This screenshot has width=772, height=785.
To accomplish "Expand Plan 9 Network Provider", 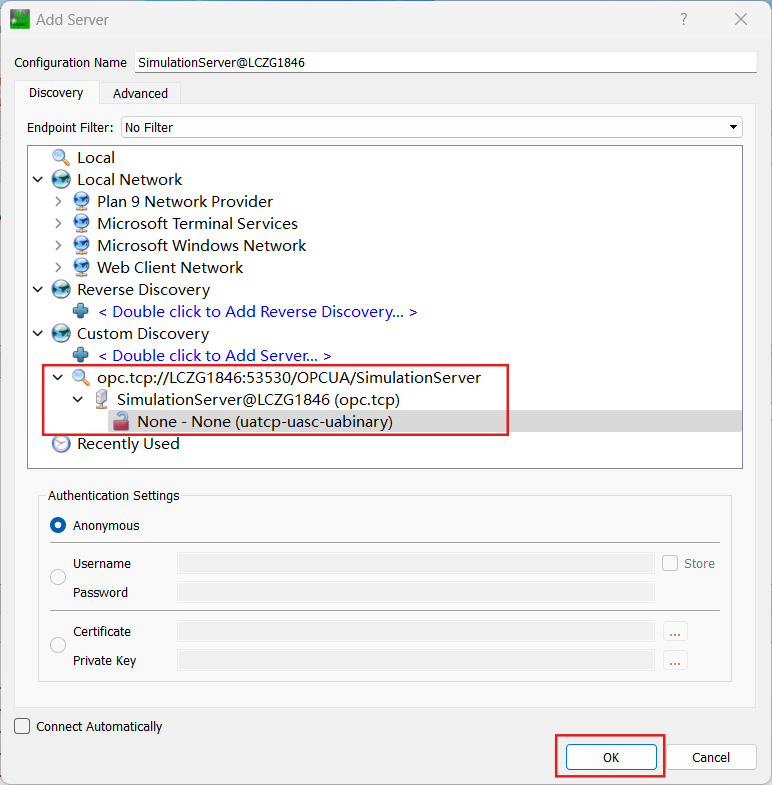I will coord(58,201).
